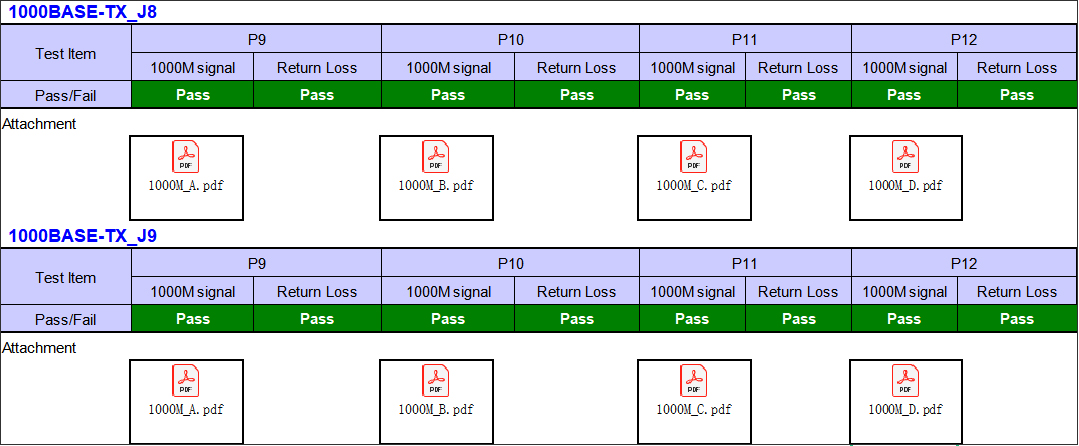The image size is (1079, 446).
Task: Click Attachment label under J8 table
Action: 40,124
